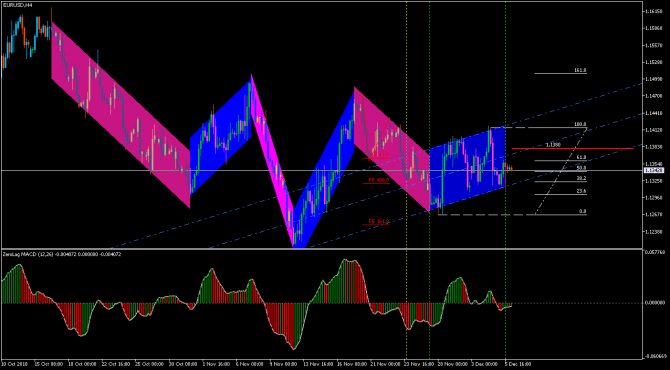Select the rightmost green dotted vertical line
The image size is (670, 370).
click(x=505, y=179)
